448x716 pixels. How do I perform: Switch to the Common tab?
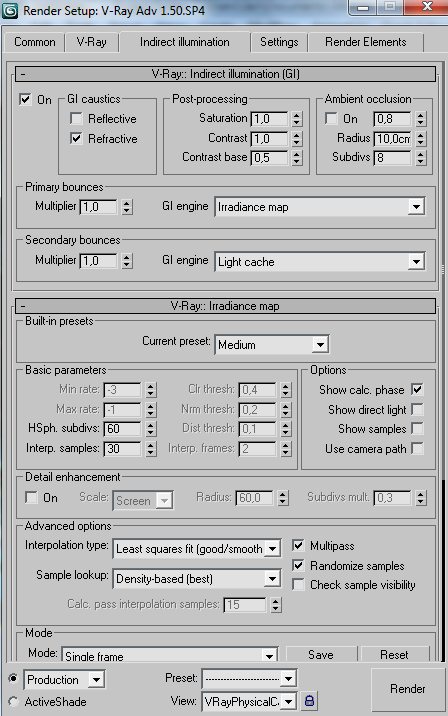tap(34, 42)
